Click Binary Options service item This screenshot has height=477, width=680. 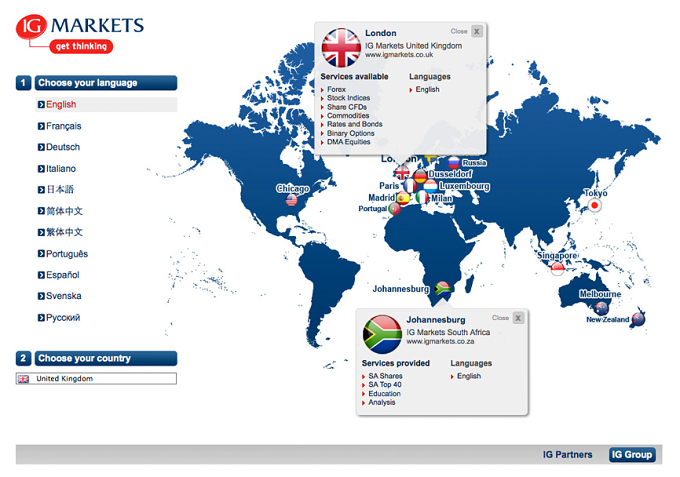350,133
